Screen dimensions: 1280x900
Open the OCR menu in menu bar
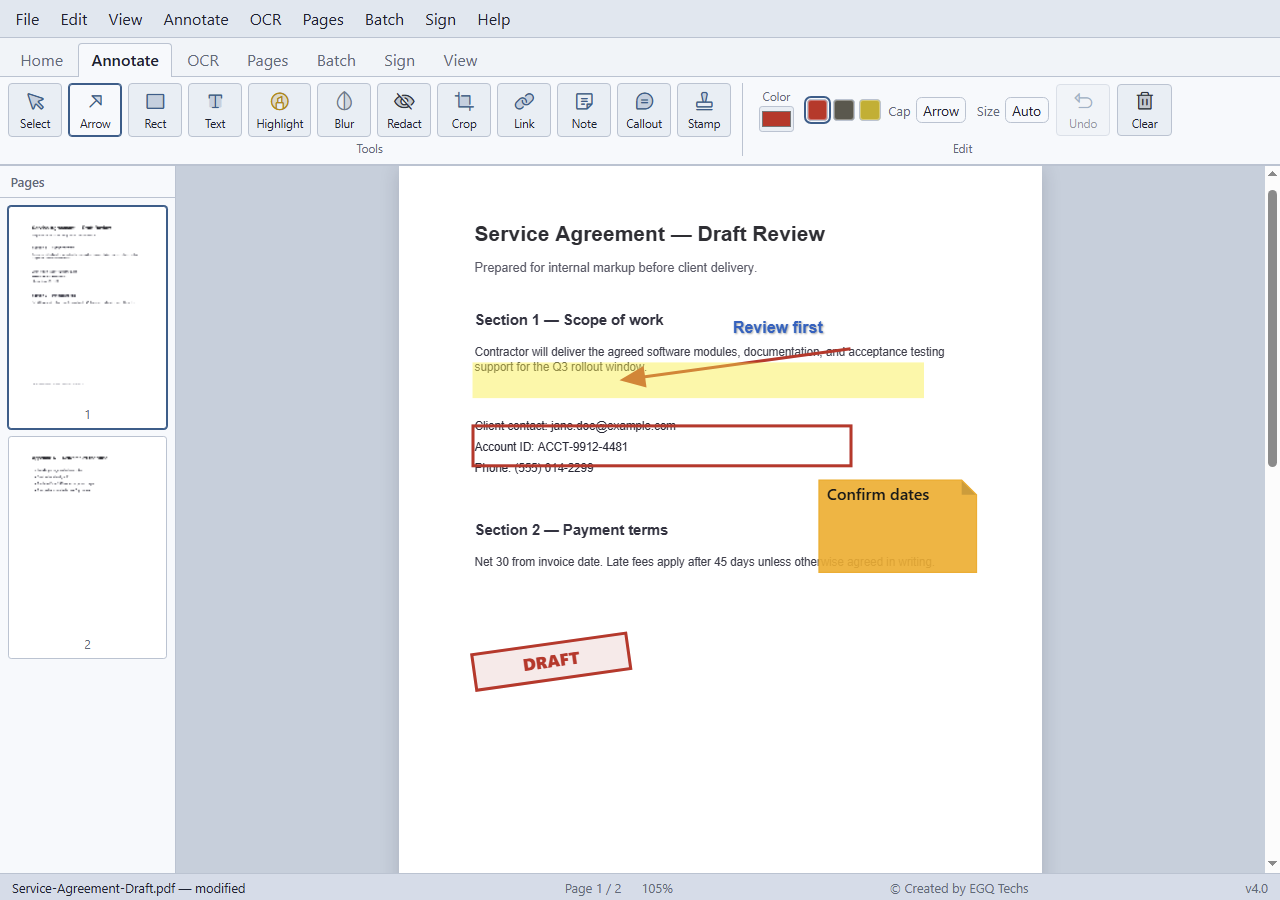point(266,19)
